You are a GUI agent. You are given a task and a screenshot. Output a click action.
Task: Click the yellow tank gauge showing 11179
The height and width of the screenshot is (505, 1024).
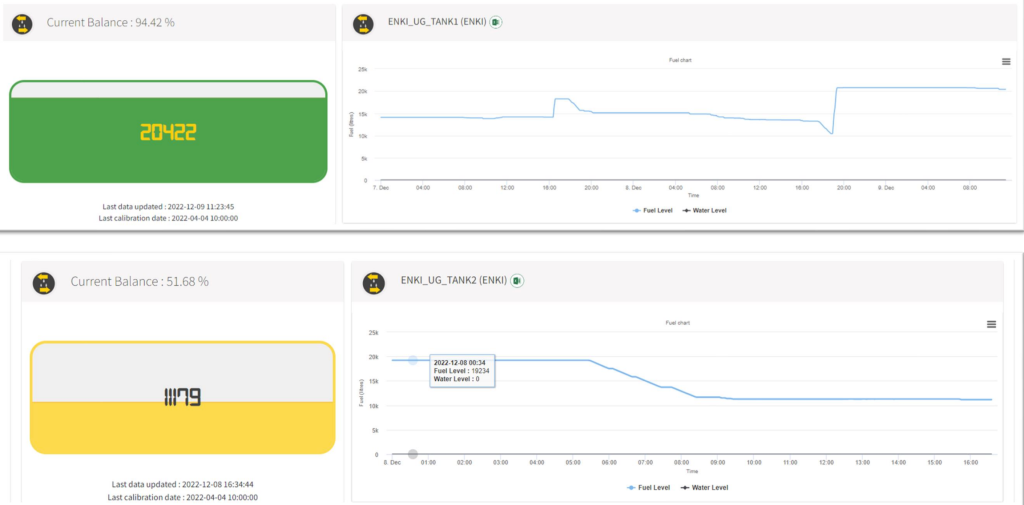[x=182, y=398]
